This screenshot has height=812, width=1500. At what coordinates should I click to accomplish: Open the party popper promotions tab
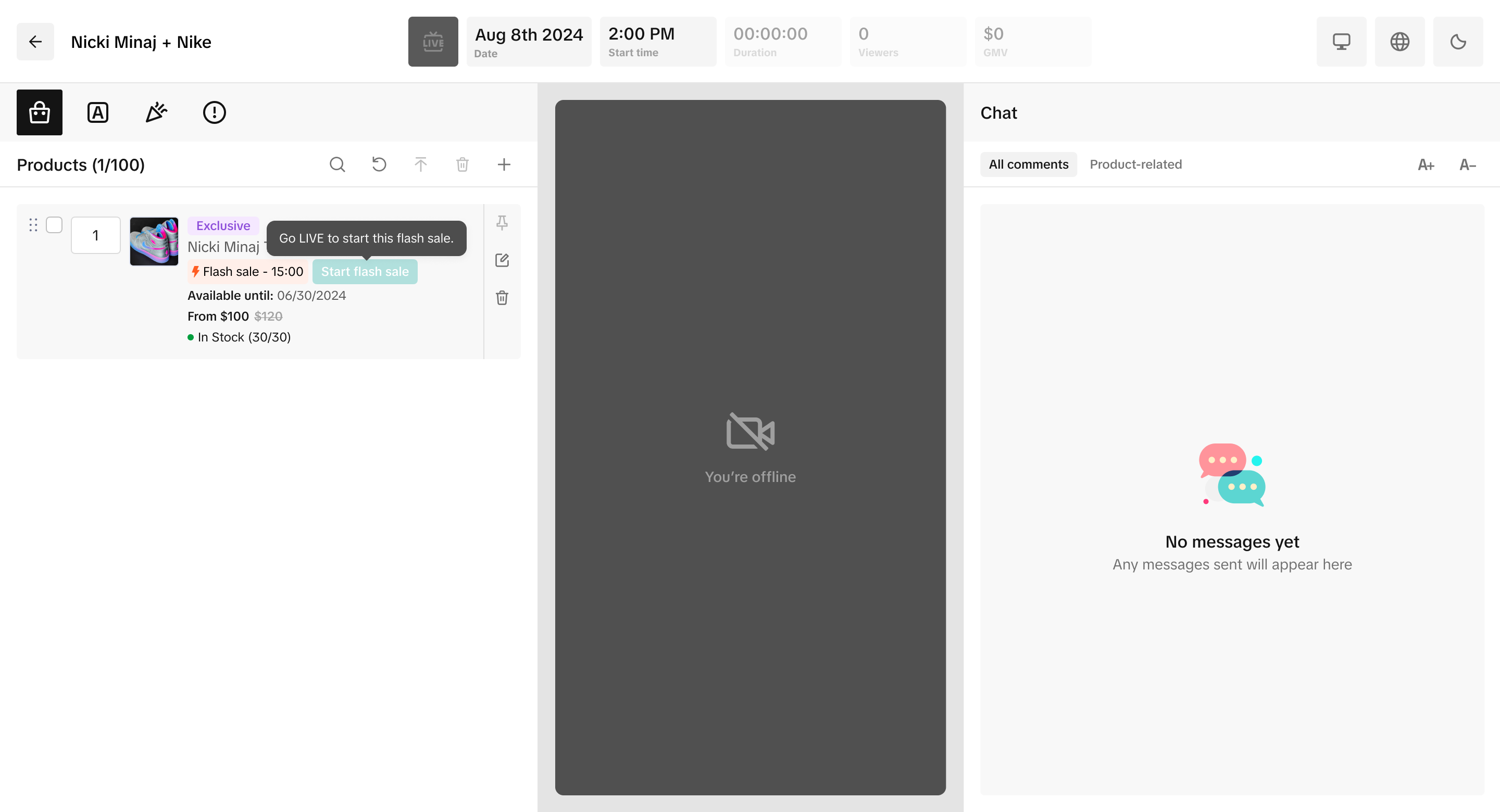pyautogui.click(x=156, y=112)
